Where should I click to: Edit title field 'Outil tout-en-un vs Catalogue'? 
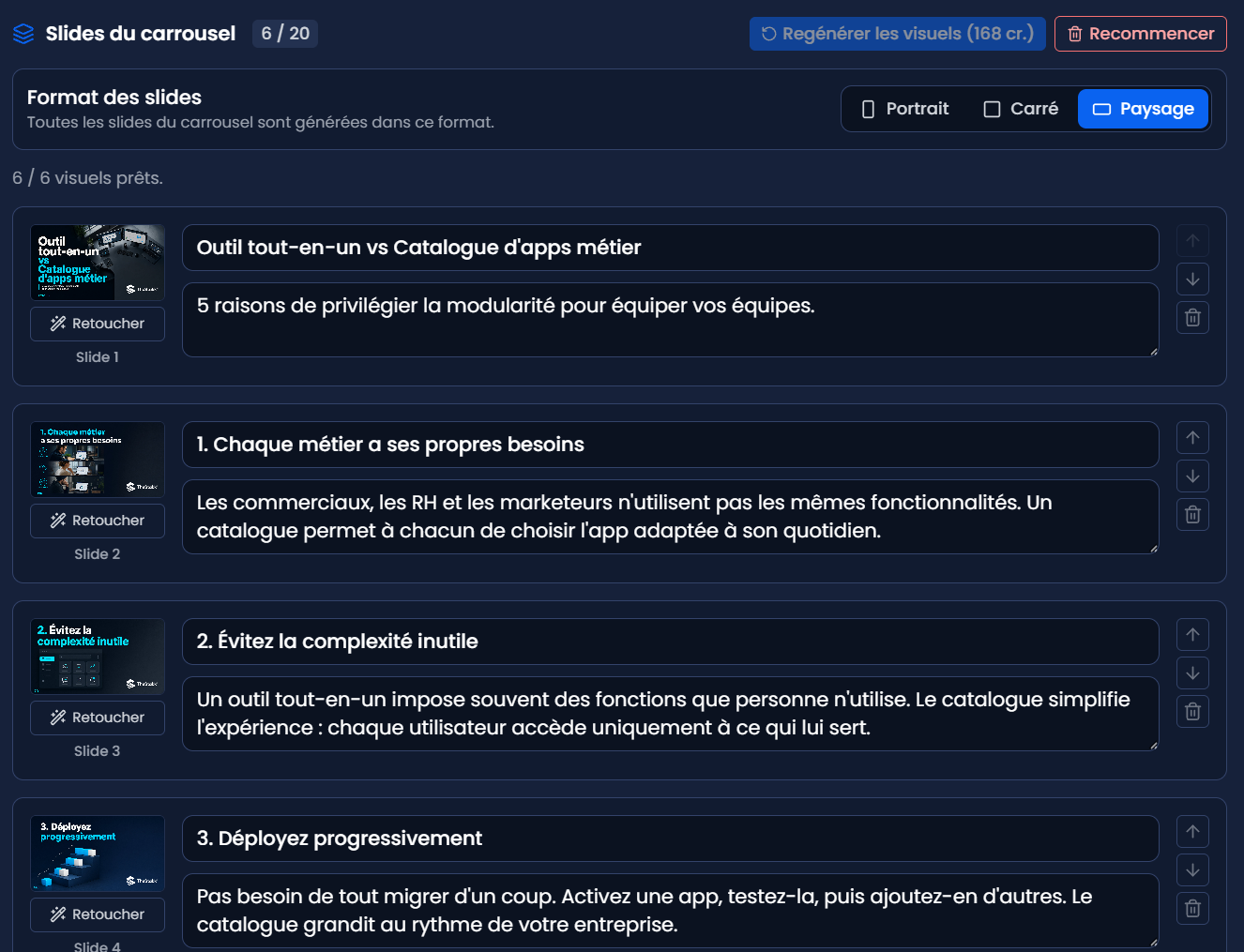pos(671,248)
